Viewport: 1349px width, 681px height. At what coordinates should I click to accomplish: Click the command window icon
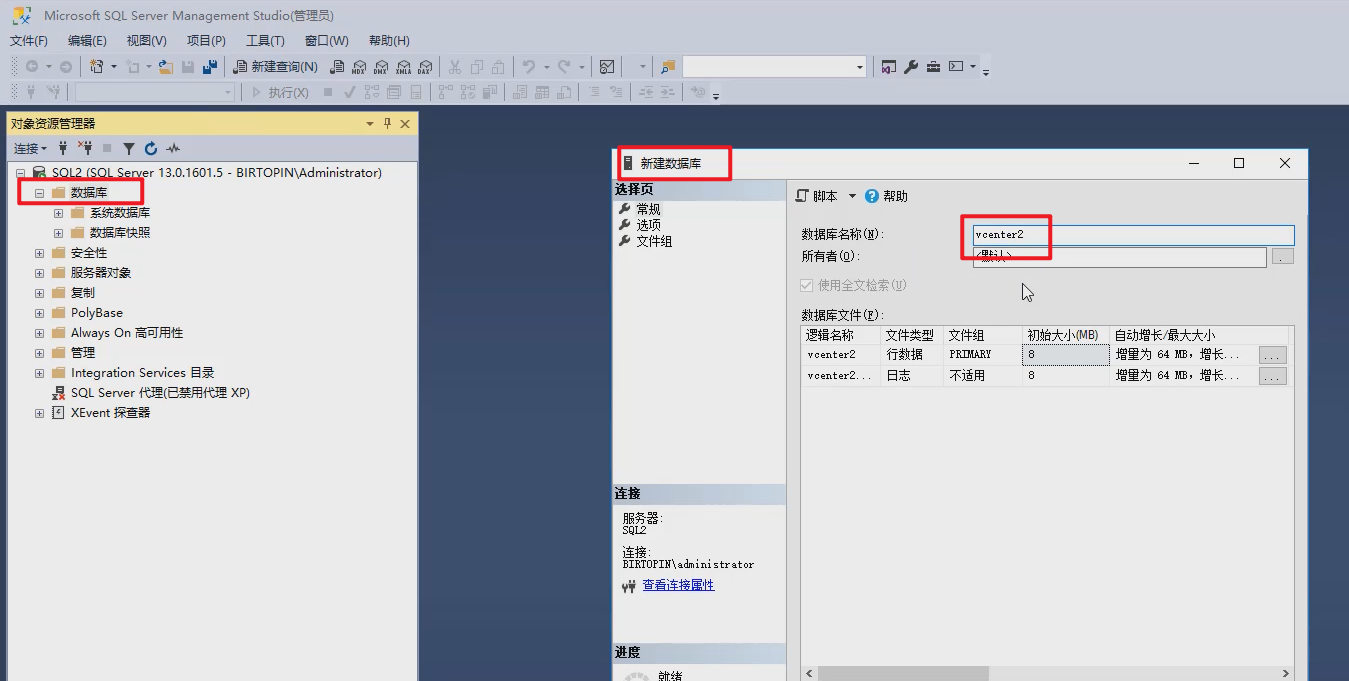coord(956,67)
